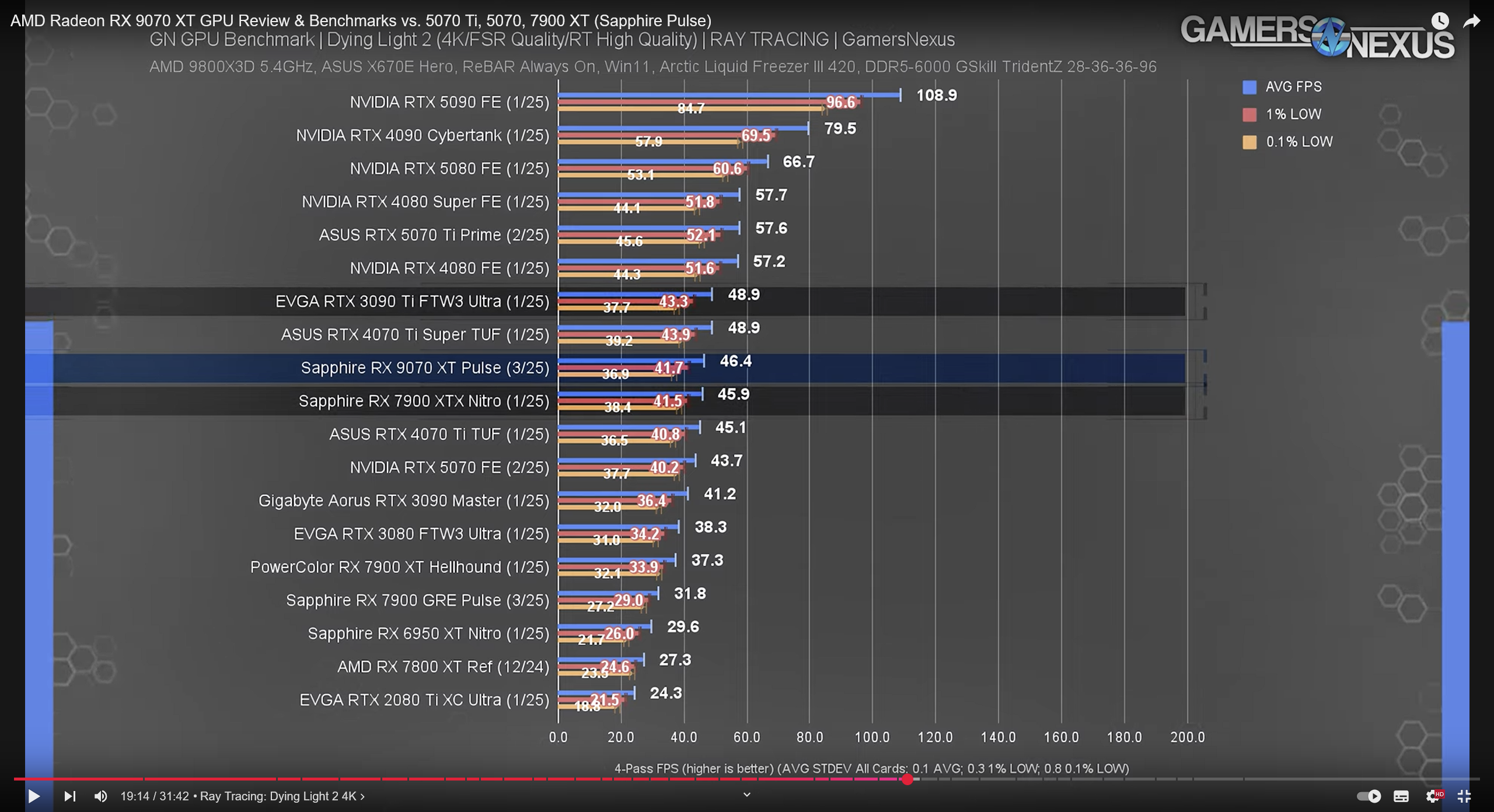This screenshot has height=812, width=1494.
Task: Click the 'ASUS RTX 4070 Ti TUF (1/25)' label
Action: click(x=439, y=435)
